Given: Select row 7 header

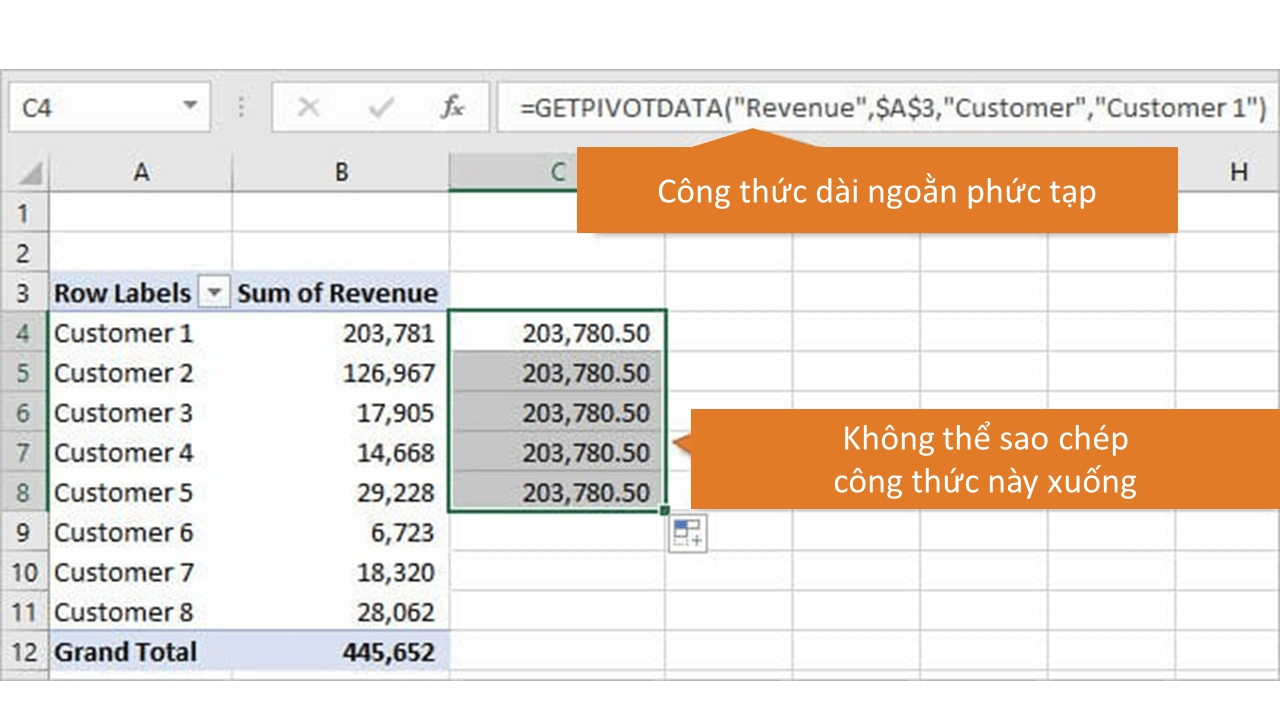Looking at the screenshot, I should coord(24,453).
